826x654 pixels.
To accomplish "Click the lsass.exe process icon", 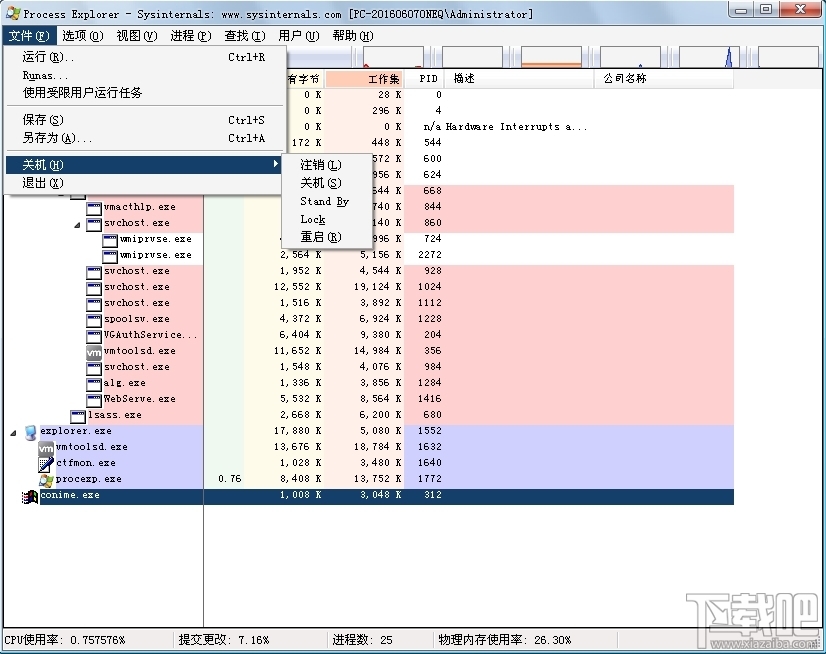I will [78, 415].
